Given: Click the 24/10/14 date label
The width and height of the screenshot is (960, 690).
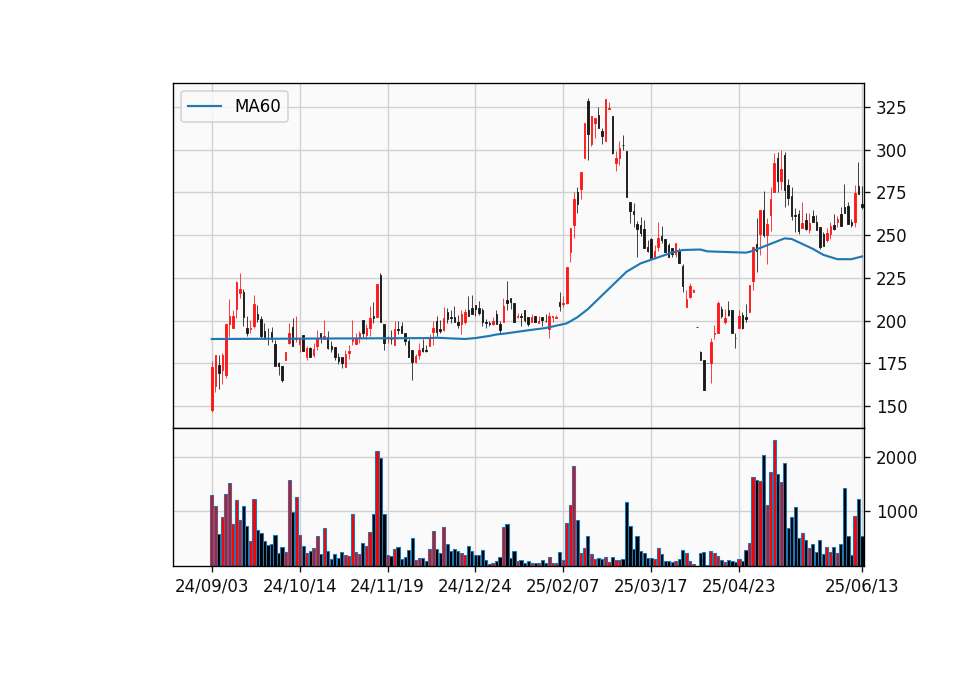Looking at the screenshot, I should click(x=299, y=587).
